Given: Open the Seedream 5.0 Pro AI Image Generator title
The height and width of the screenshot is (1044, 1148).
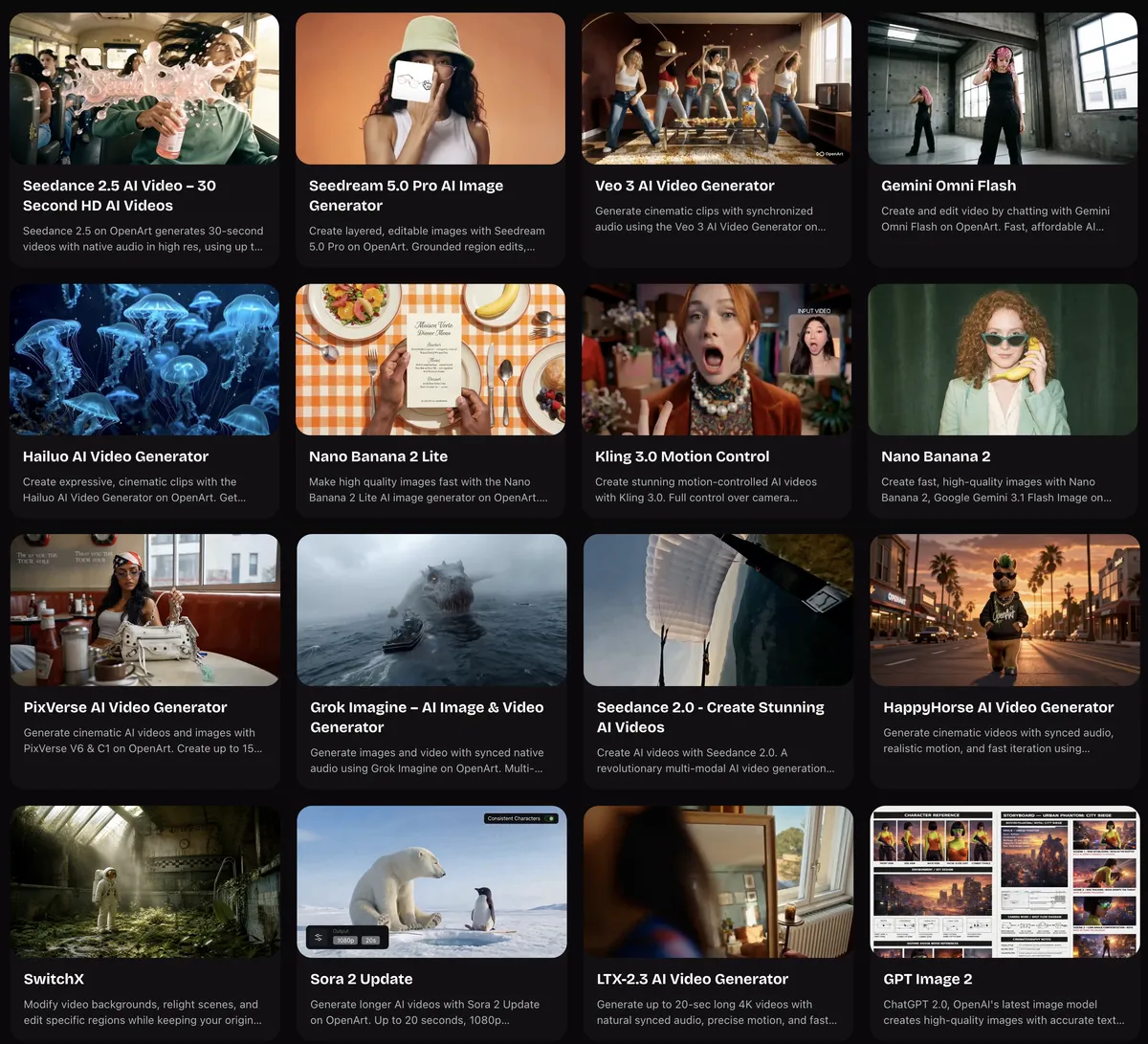Looking at the screenshot, I should (x=406, y=195).
